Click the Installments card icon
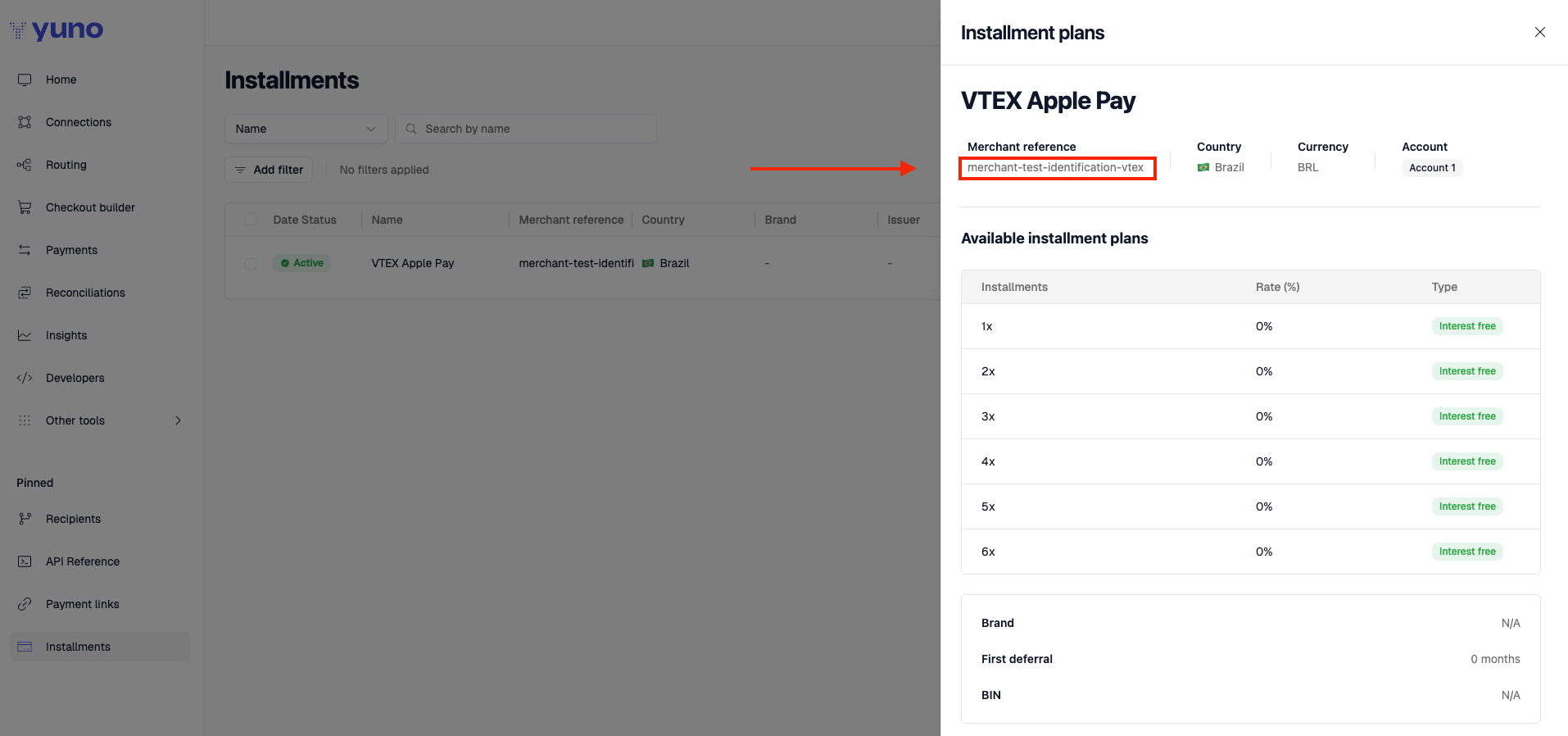The height and width of the screenshot is (736, 1568). [25, 647]
